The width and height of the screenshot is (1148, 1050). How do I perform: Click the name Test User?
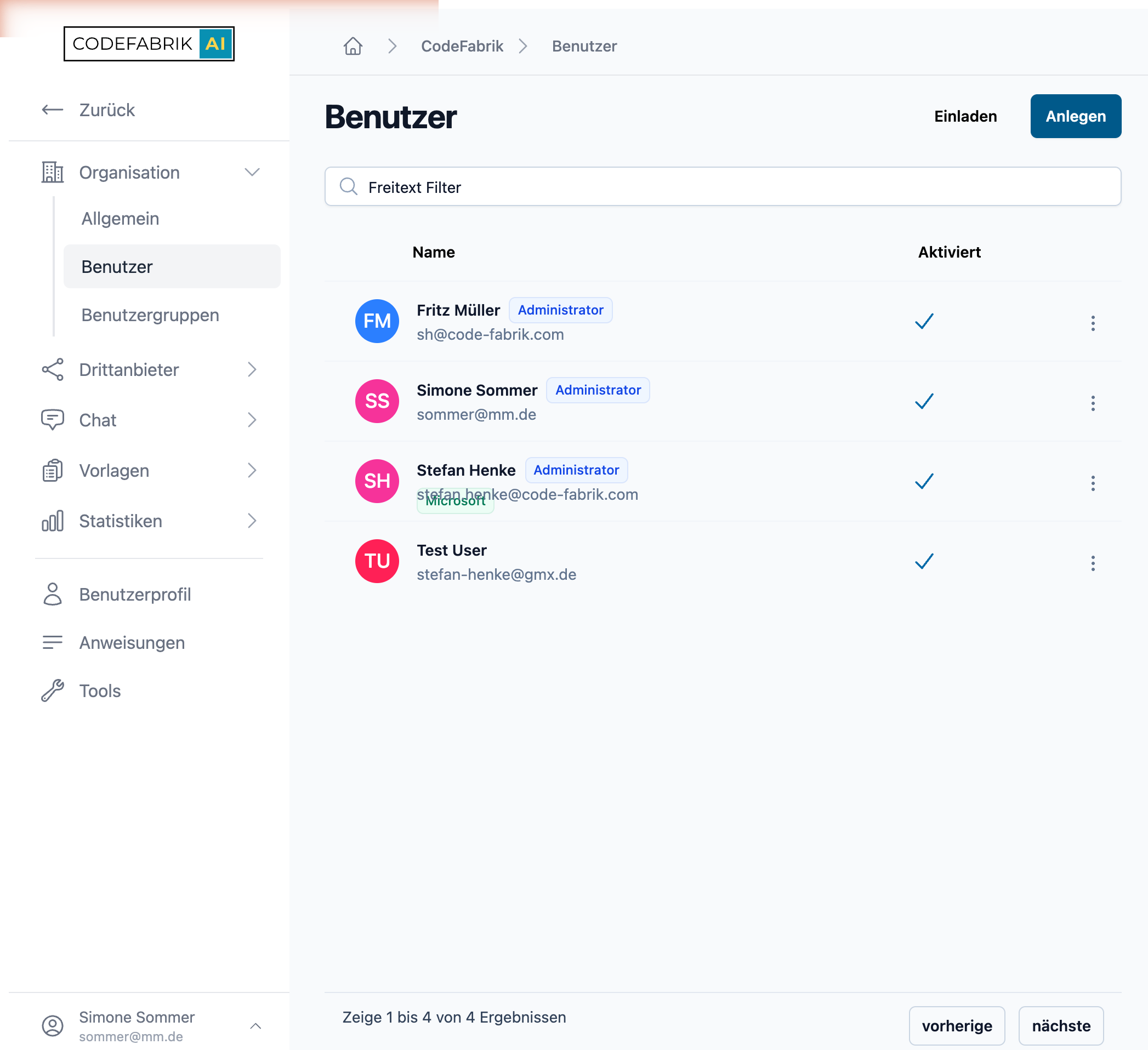point(452,550)
